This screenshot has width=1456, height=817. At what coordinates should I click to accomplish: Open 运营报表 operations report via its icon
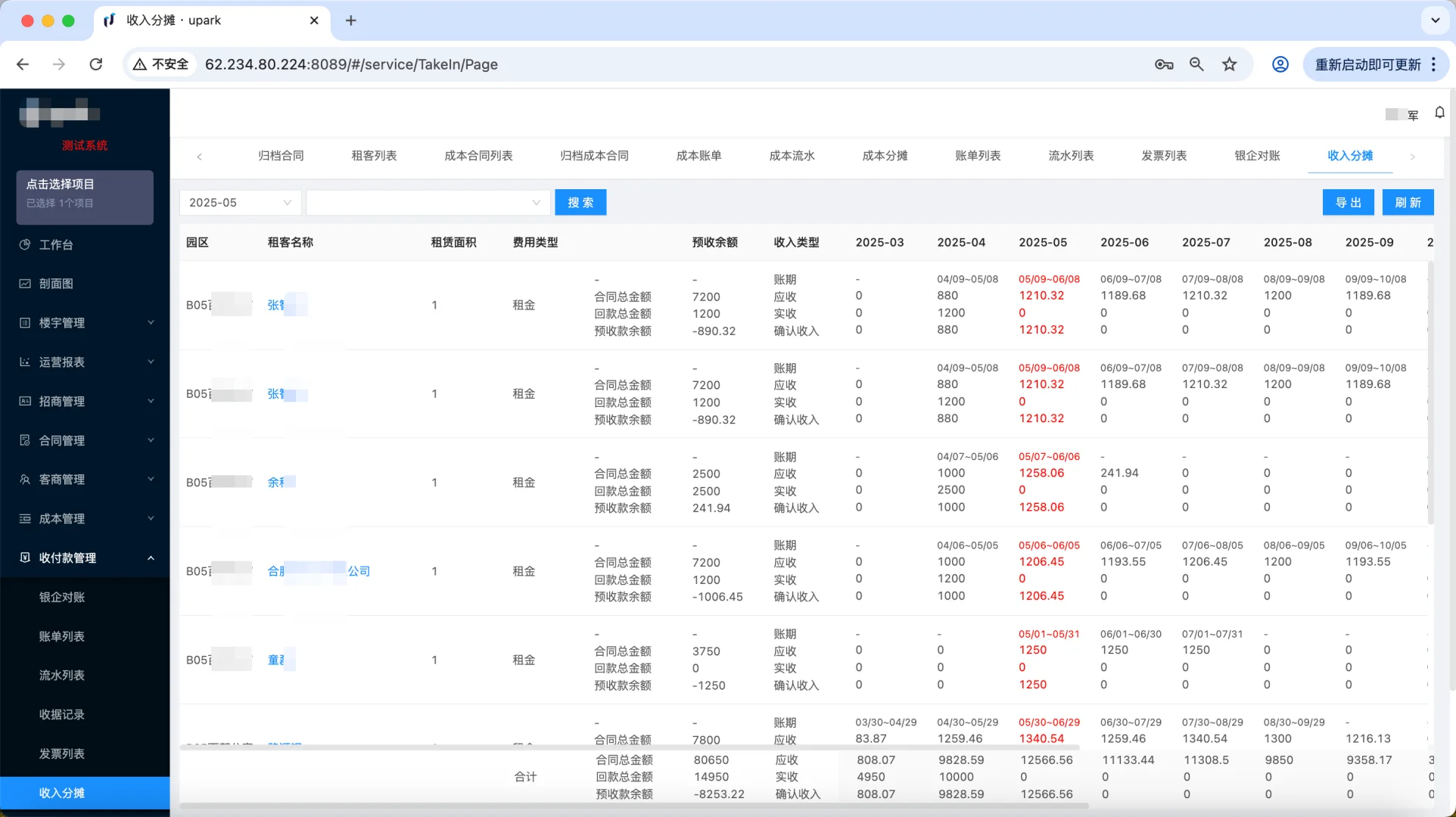[25, 362]
